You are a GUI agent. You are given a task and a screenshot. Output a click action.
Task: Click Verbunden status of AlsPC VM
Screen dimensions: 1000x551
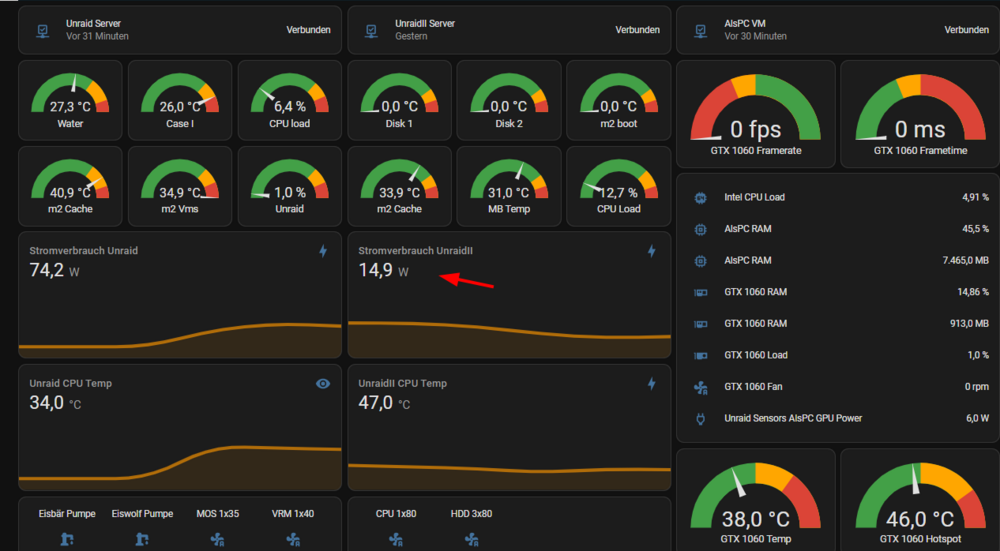click(967, 30)
